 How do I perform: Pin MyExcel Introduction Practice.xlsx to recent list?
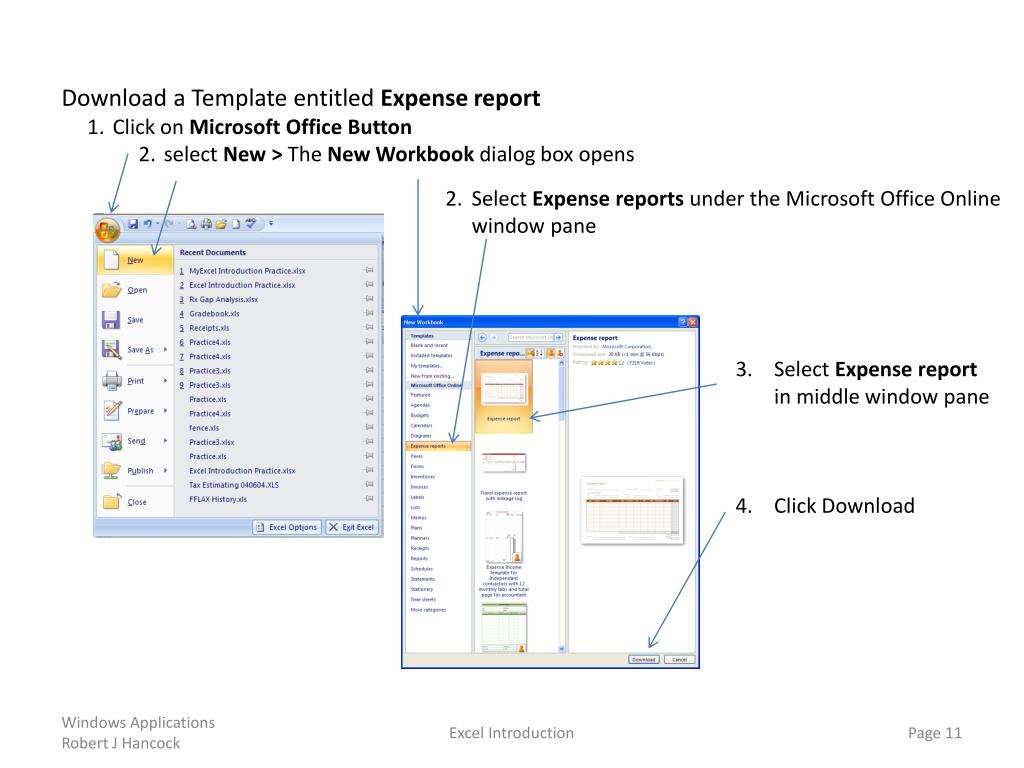pos(369,270)
